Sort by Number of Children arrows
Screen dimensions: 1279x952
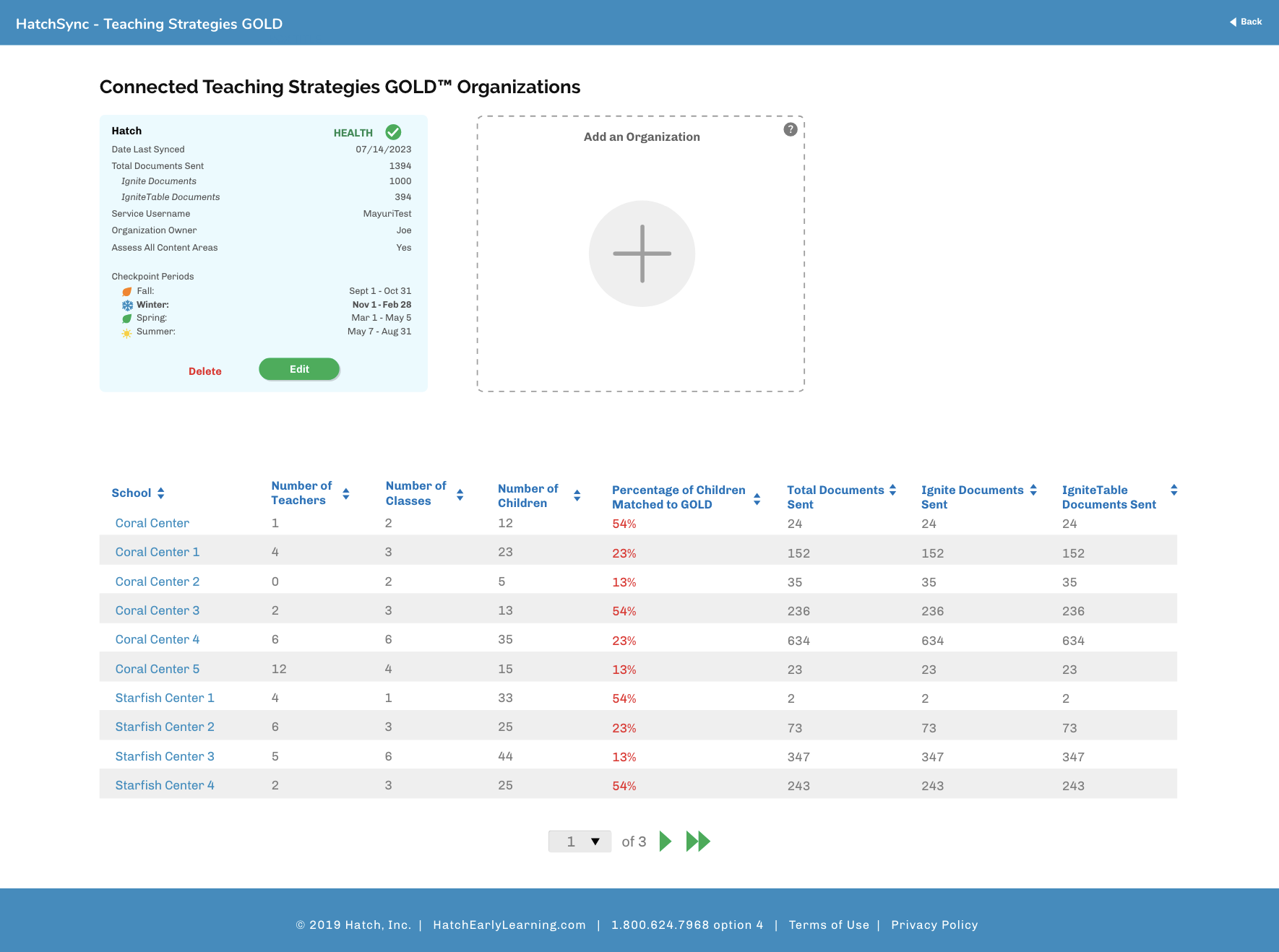click(x=577, y=496)
